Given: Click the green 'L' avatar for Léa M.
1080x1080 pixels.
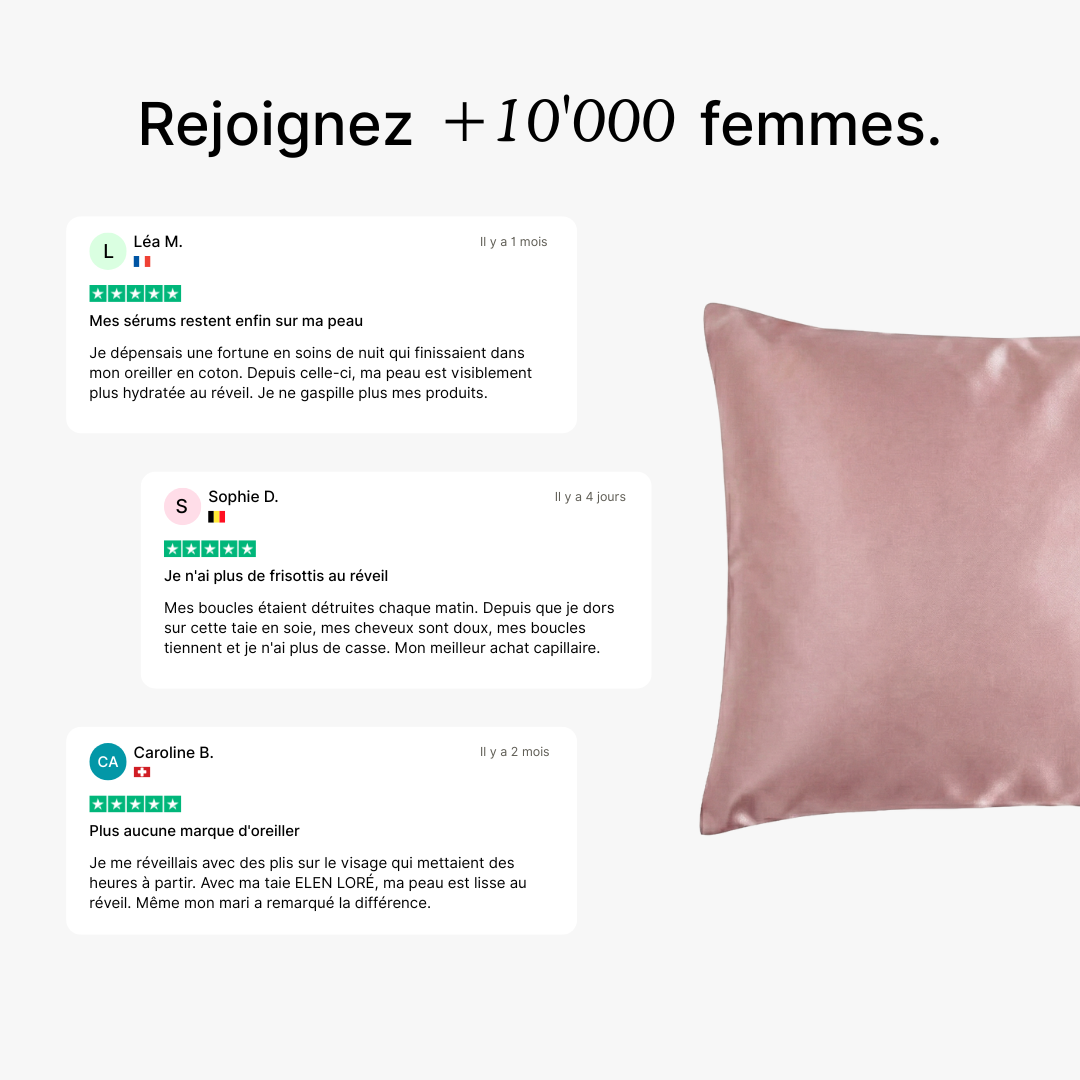Looking at the screenshot, I should (108, 251).
